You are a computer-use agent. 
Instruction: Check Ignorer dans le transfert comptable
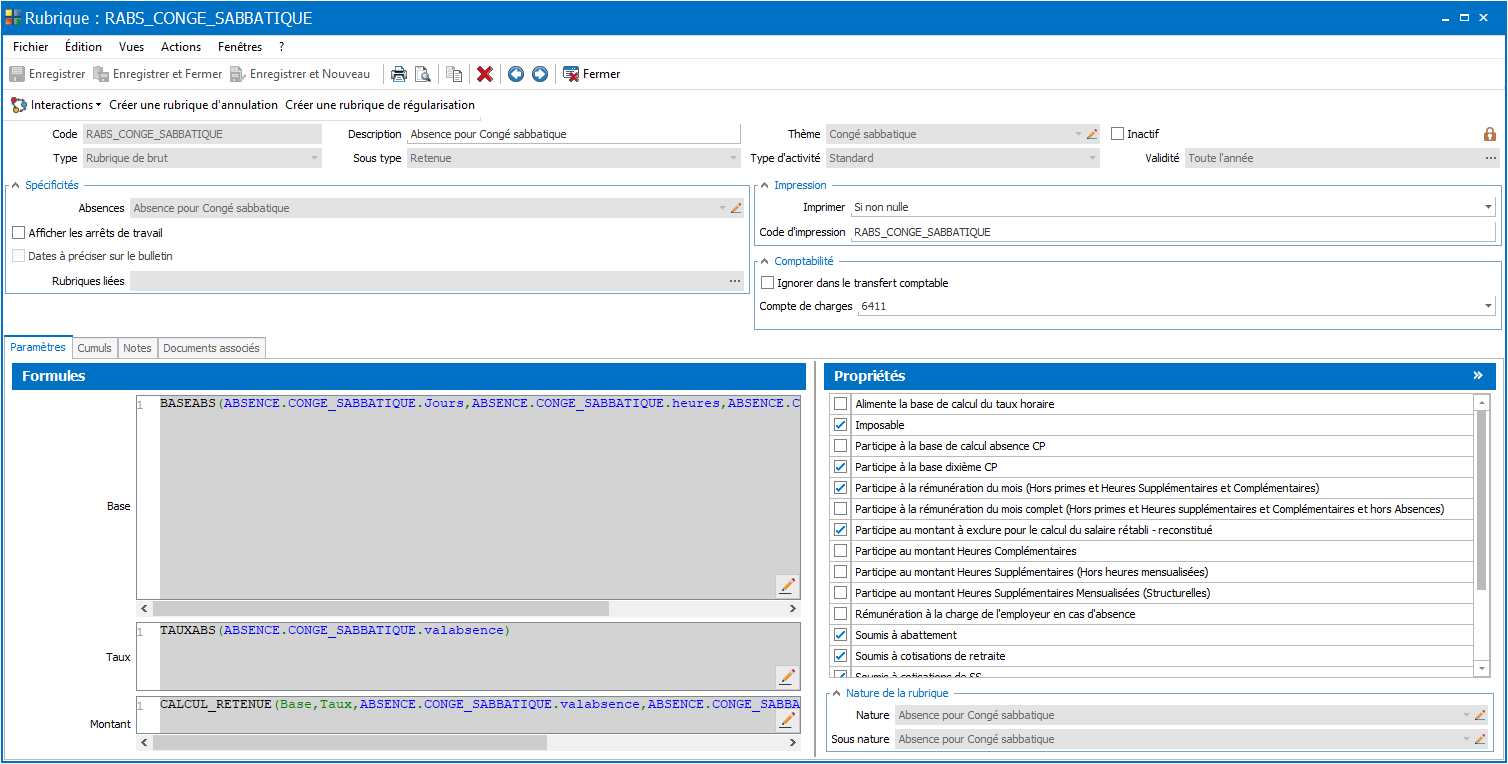coord(768,283)
